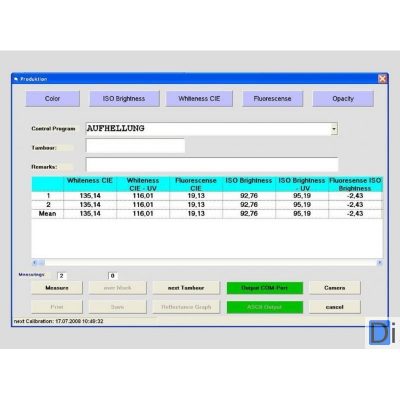Select the Fluorescense CIE column header
The height and width of the screenshot is (400, 400).
196,184
